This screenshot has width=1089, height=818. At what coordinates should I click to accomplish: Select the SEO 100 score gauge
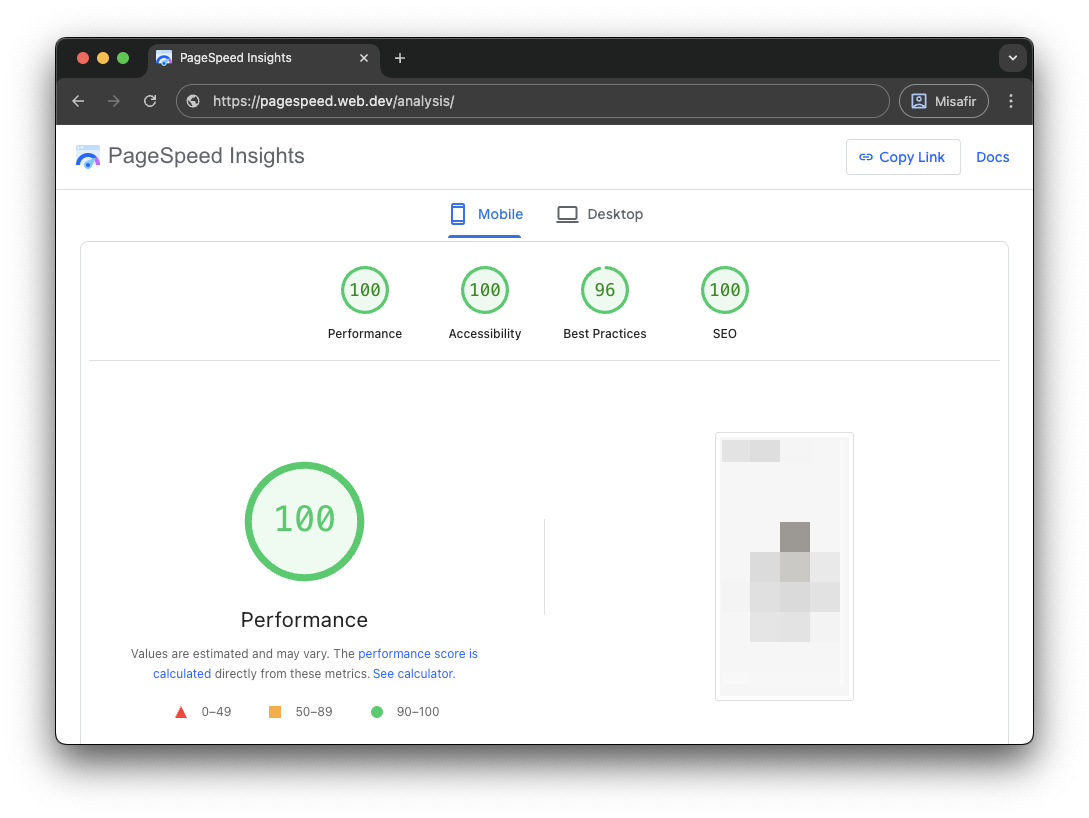[725, 290]
